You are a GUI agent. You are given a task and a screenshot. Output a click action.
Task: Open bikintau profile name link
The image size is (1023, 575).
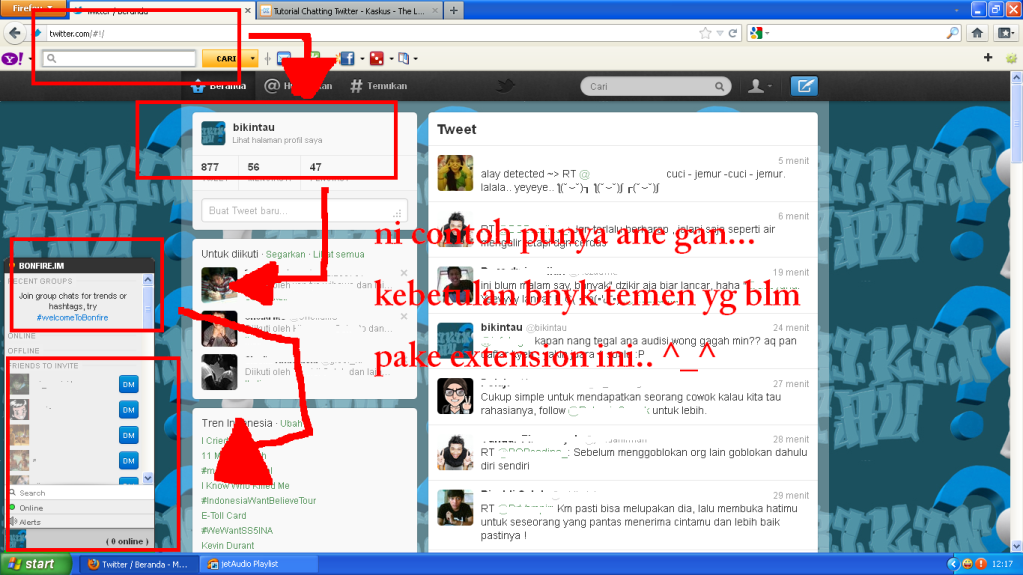coord(254,127)
